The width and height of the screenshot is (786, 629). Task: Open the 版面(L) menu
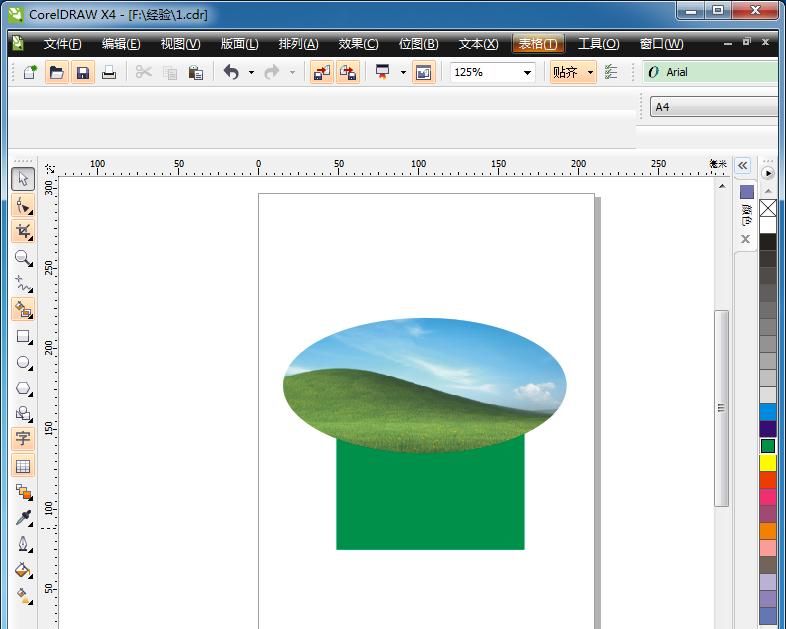[x=240, y=44]
